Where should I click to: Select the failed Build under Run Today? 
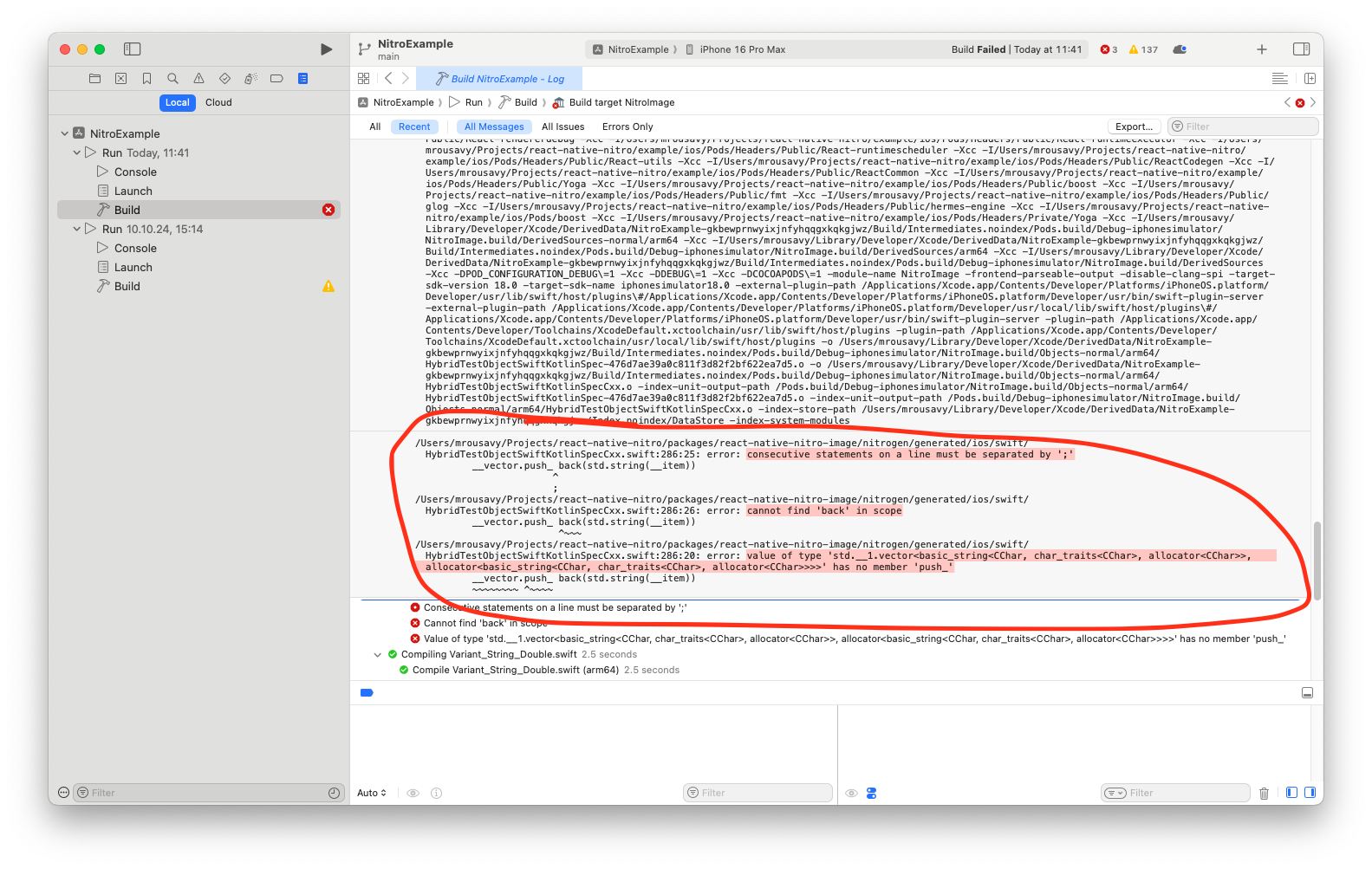click(x=127, y=211)
